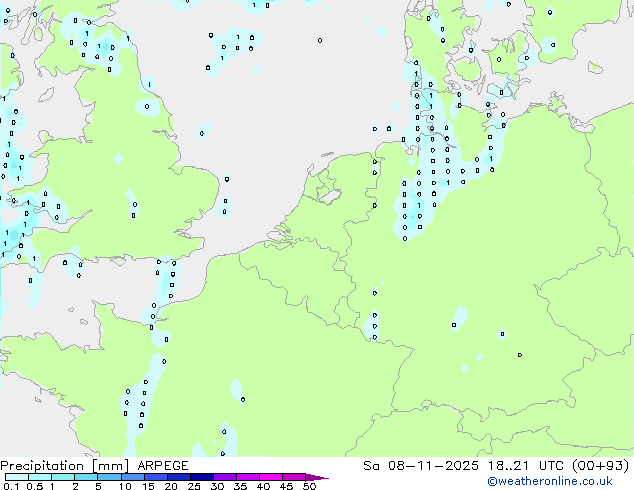Click the 0.1–0.5 mm legend color swatch

pyautogui.click(x=17, y=477)
